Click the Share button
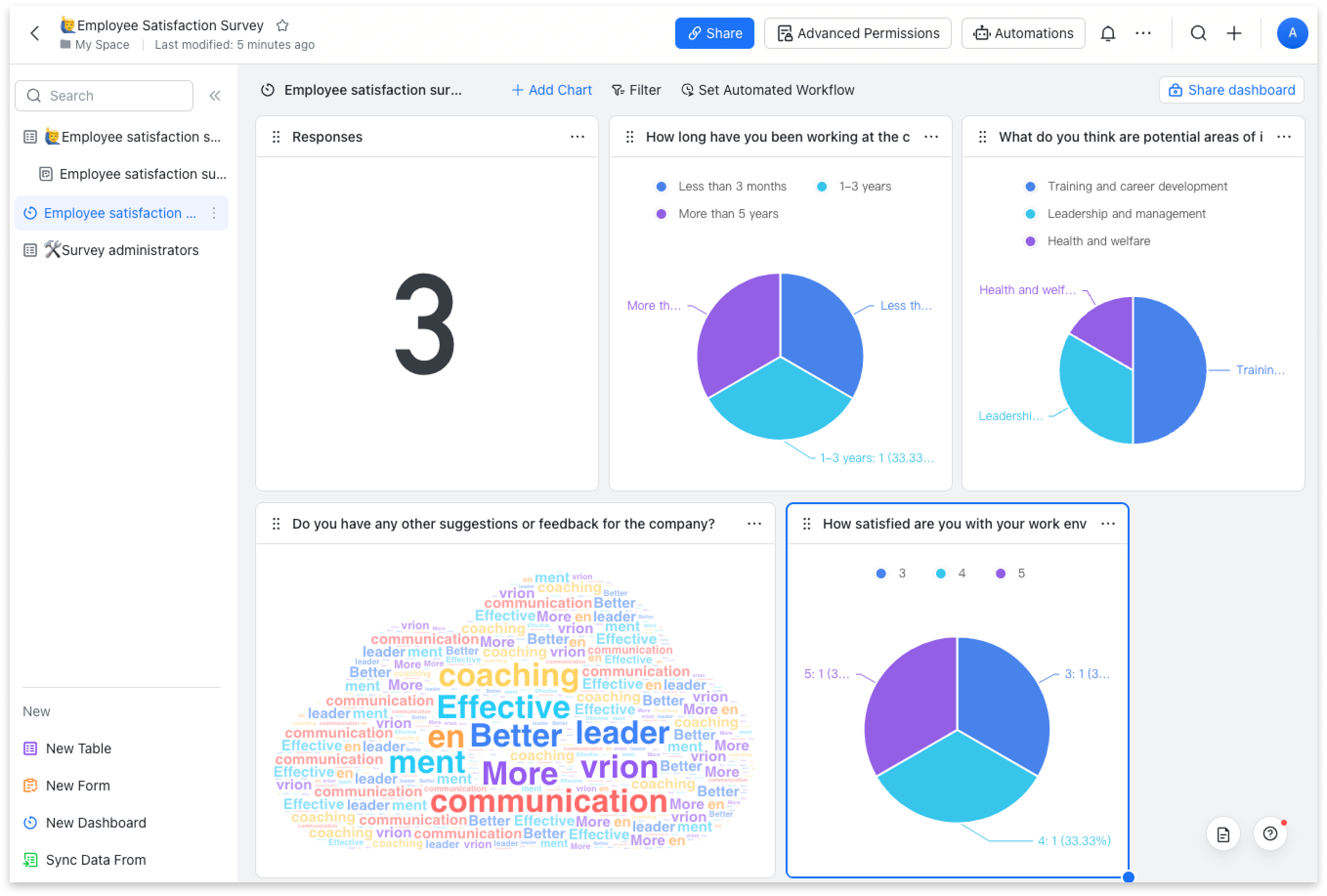 pos(714,33)
